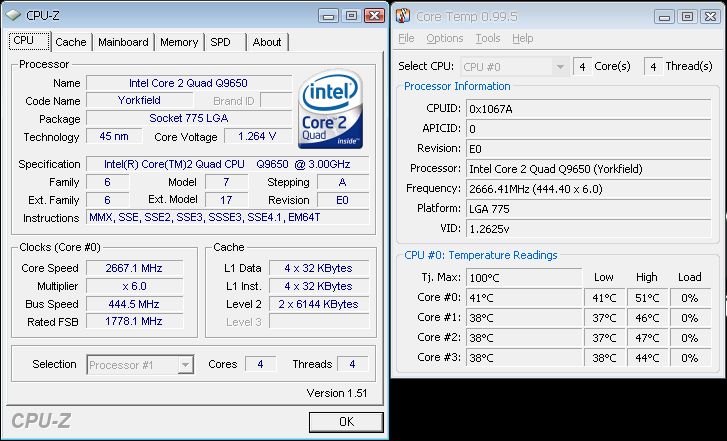This screenshot has height=441, width=727.
Task: Click the Core #3 Load value '0%'
Action: click(690, 358)
